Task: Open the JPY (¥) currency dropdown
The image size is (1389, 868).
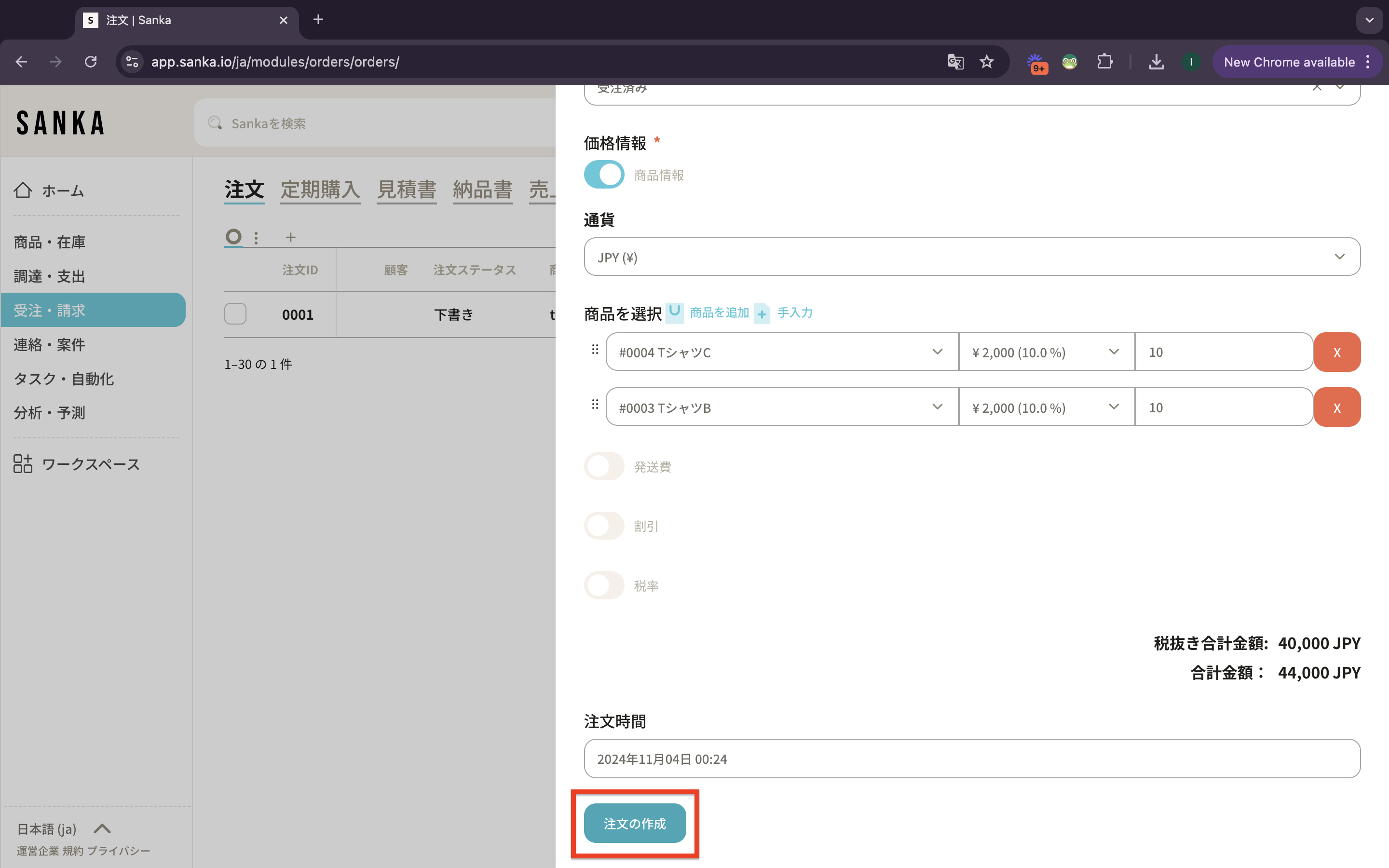Action: (972, 257)
